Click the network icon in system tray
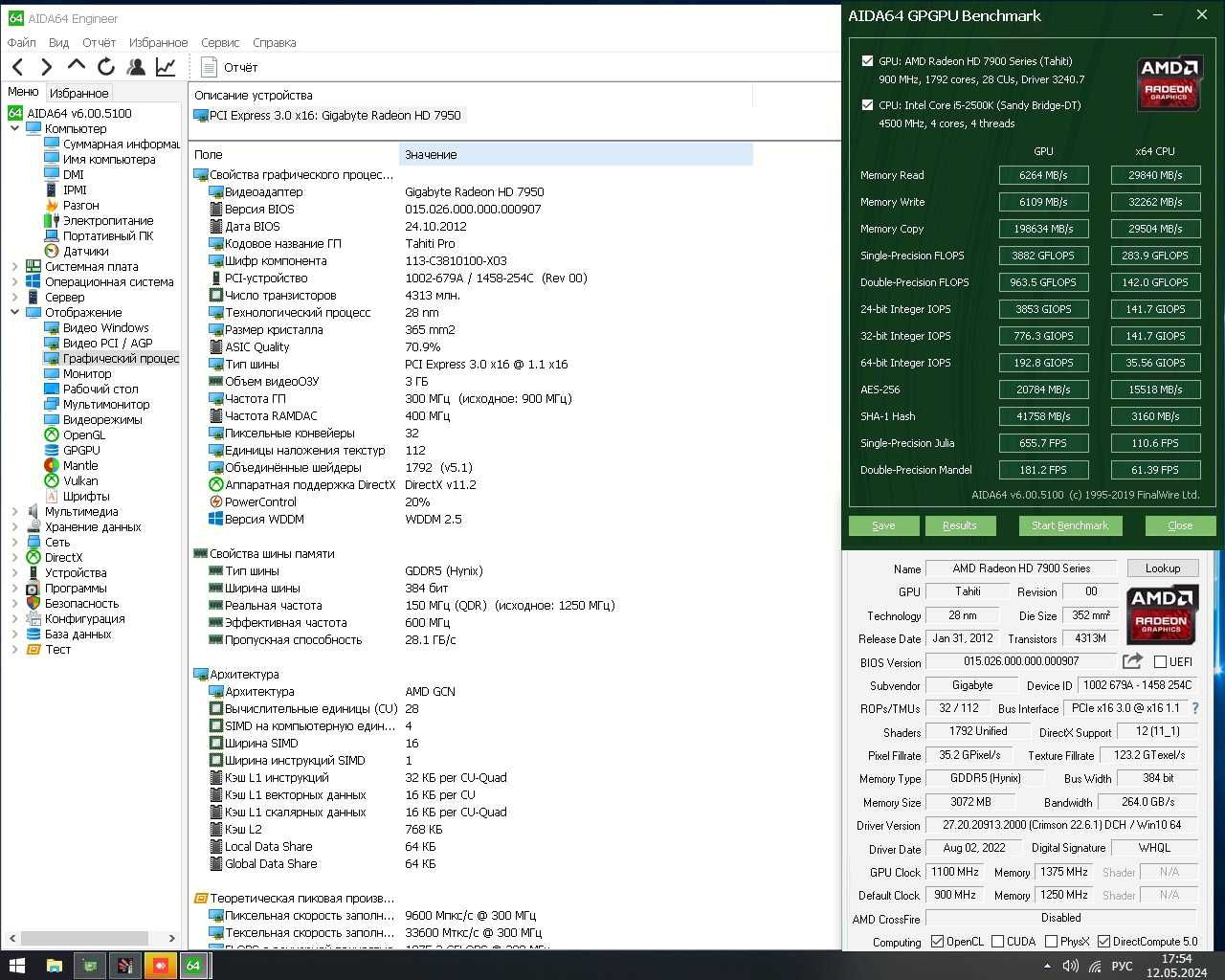The width and height of the screenshot is (1225, 980). [x=1095, y=966]
